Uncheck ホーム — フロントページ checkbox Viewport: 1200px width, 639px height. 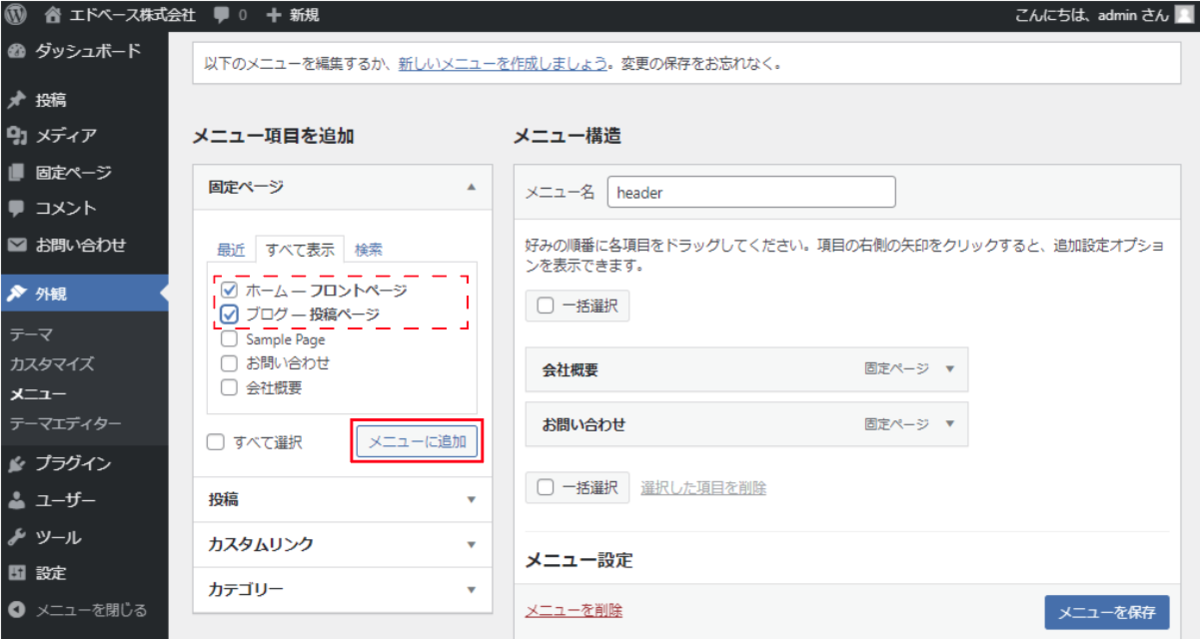click(229, 291)
